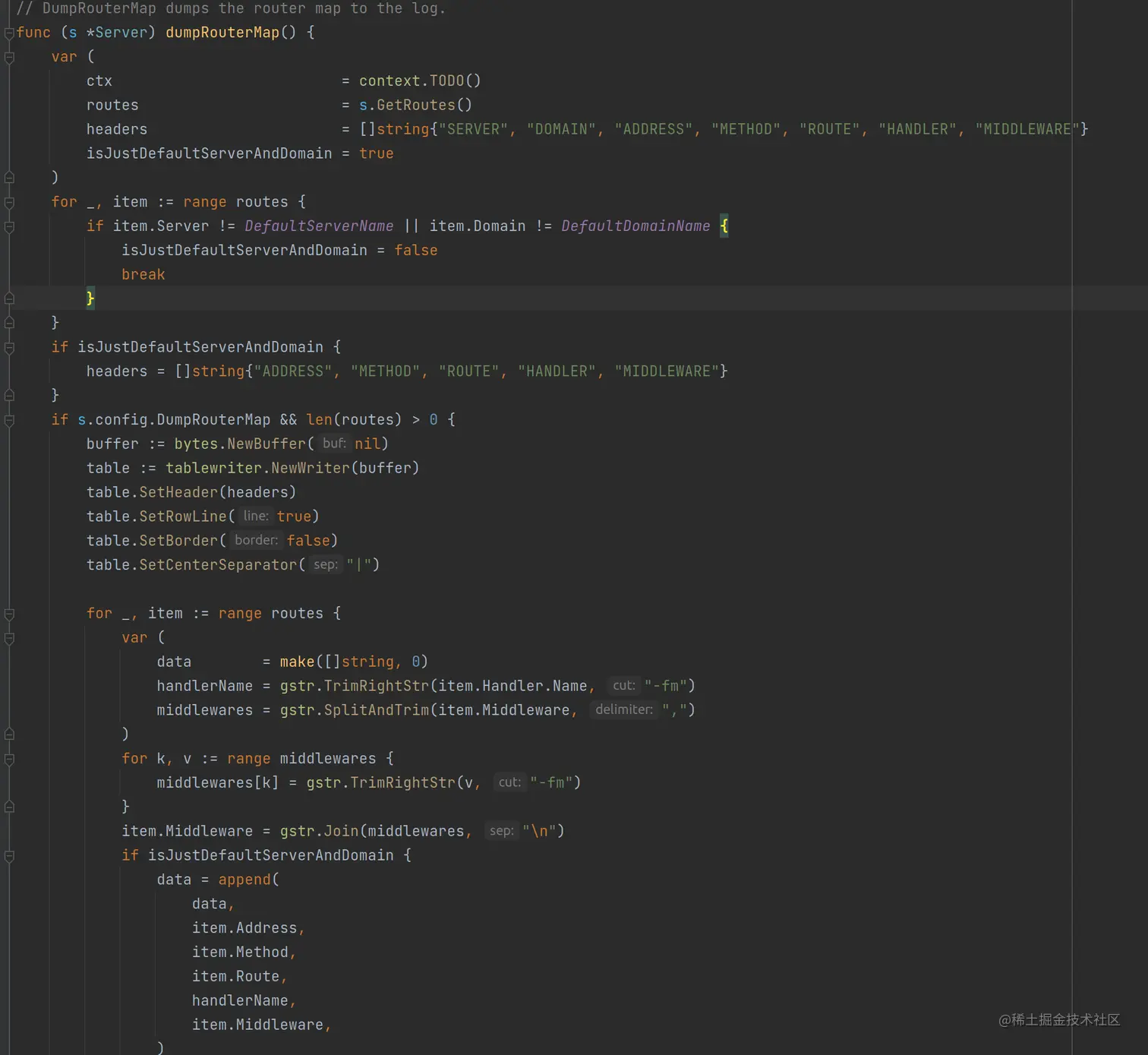The width and height of the screenshot is (1148, 1055).
Task: Click "ADDRESS" in the reassigned headers line
Action: point(293,371)
